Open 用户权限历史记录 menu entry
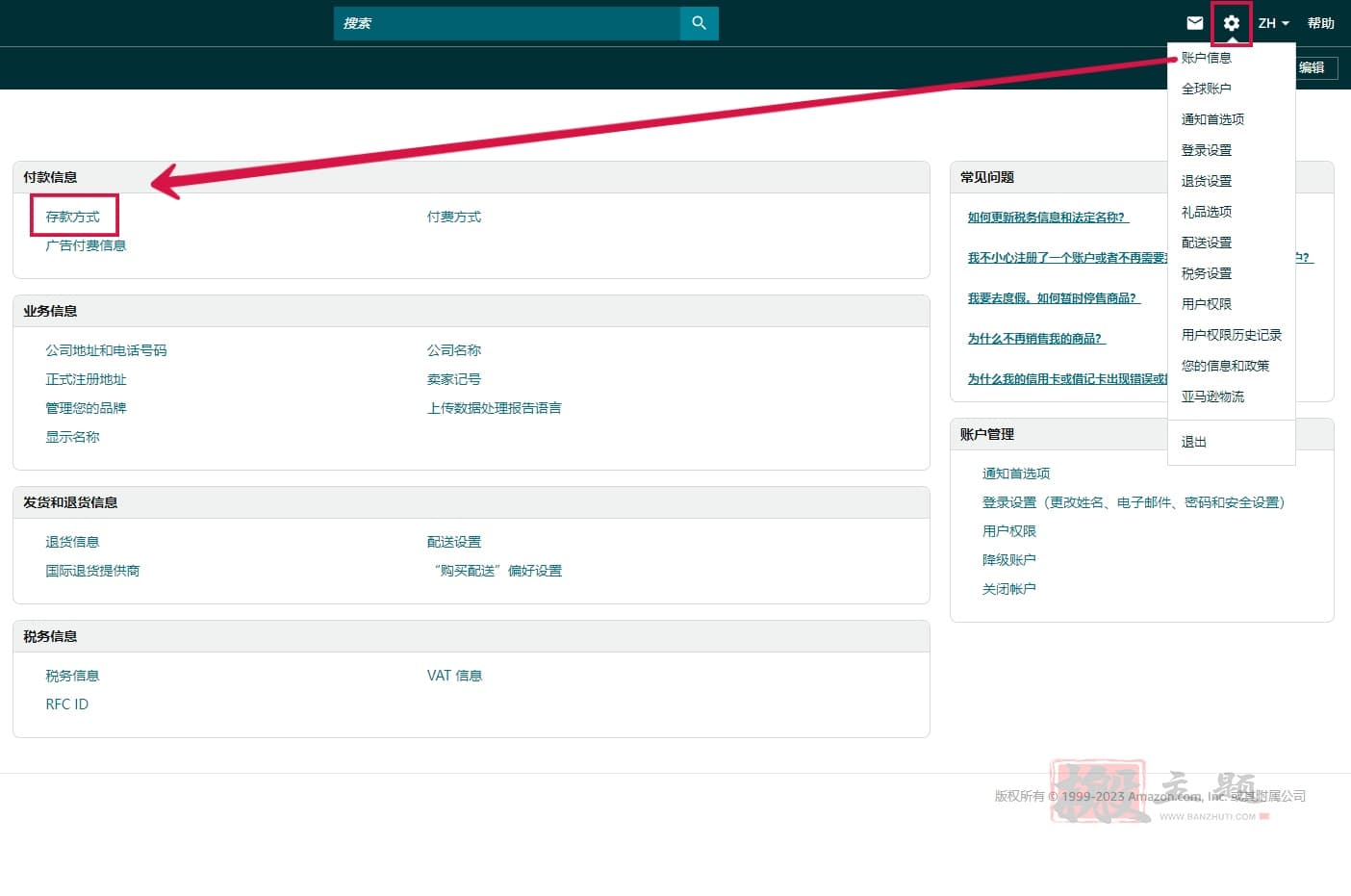 tap(1231, 335)
